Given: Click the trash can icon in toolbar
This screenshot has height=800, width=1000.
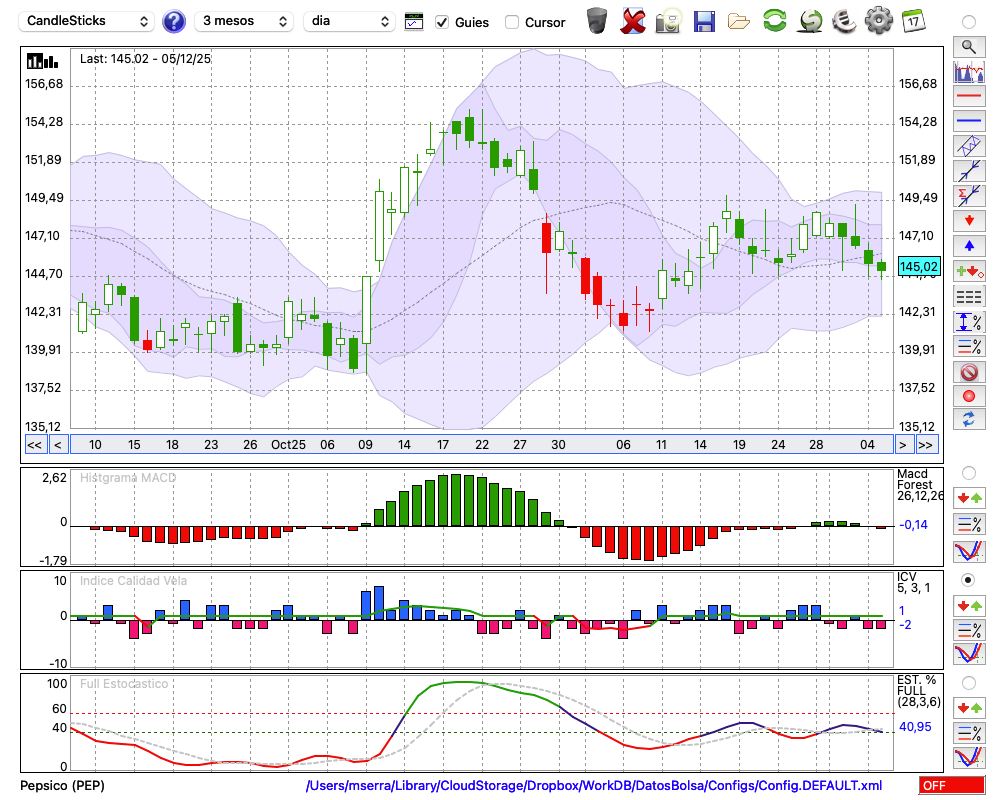Looking at the screenshot, I should pos(597,21).
